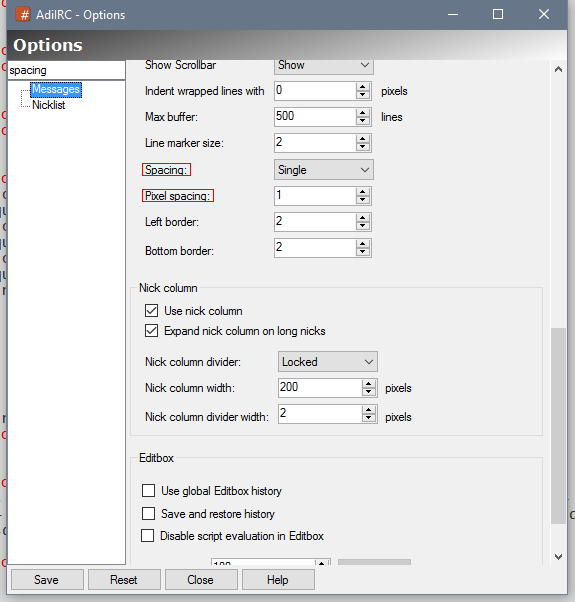
Task: Close the Options window with X
Action: (544, 15)
